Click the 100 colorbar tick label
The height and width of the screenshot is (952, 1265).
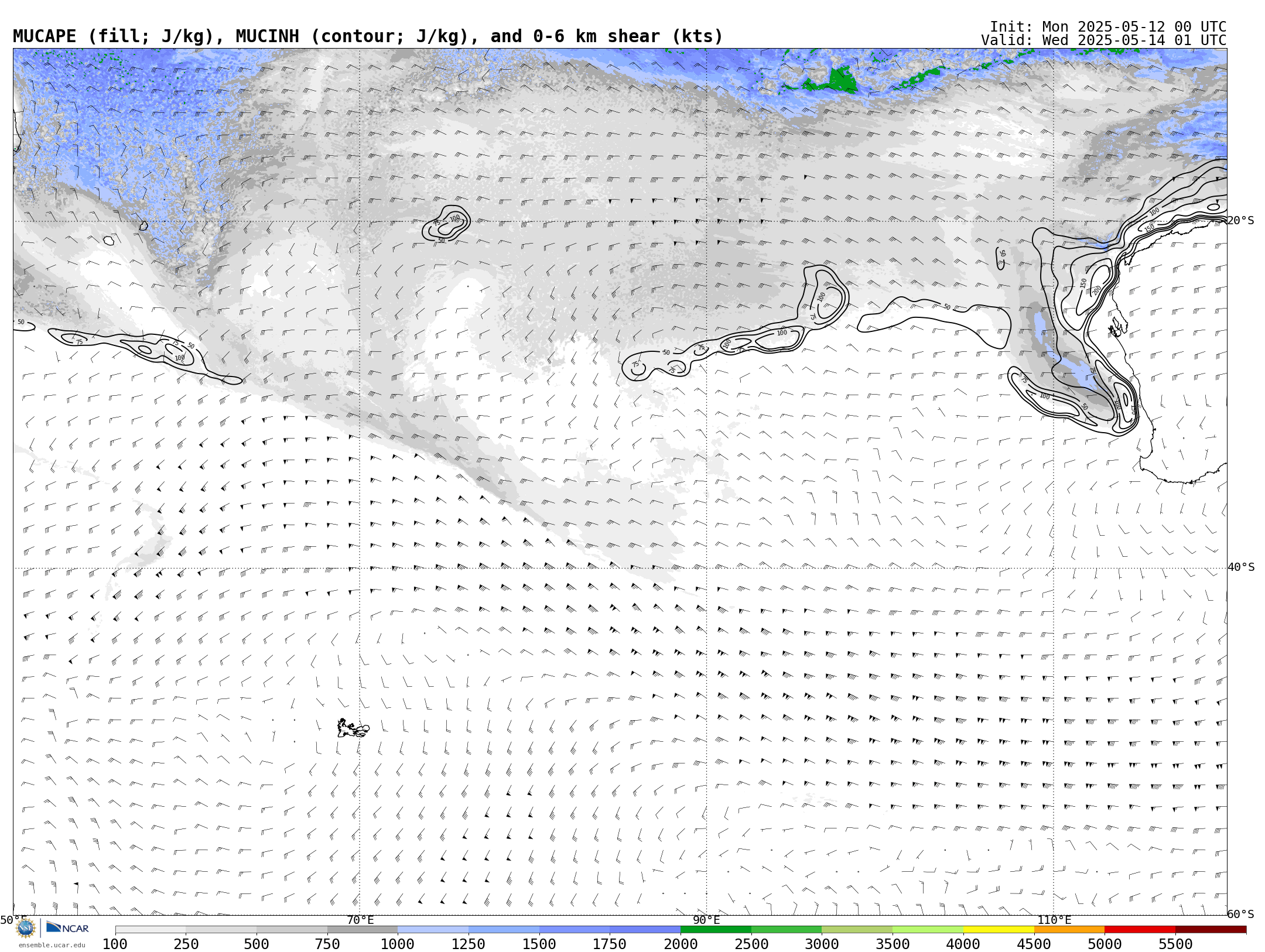tap(115, 944)
